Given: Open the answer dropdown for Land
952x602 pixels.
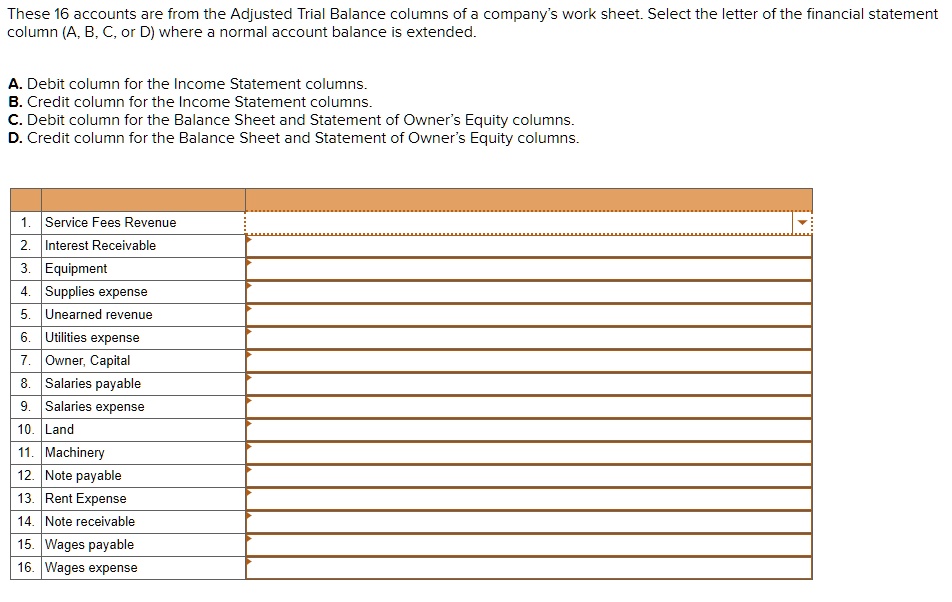Looking at the screenshot, I should coord(528,429).
